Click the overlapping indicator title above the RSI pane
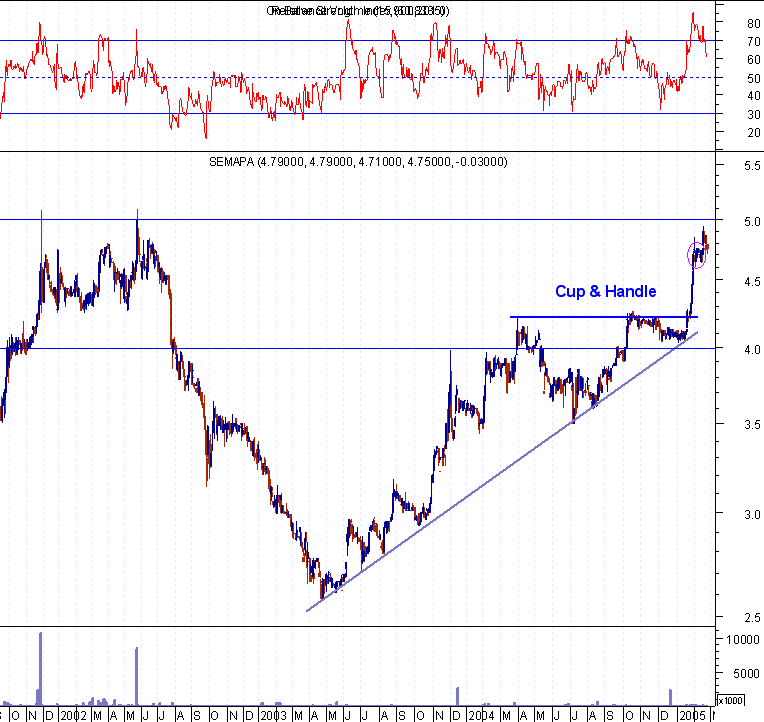Image resolution: width=764 pixels, height=722 pixels. 358,11
